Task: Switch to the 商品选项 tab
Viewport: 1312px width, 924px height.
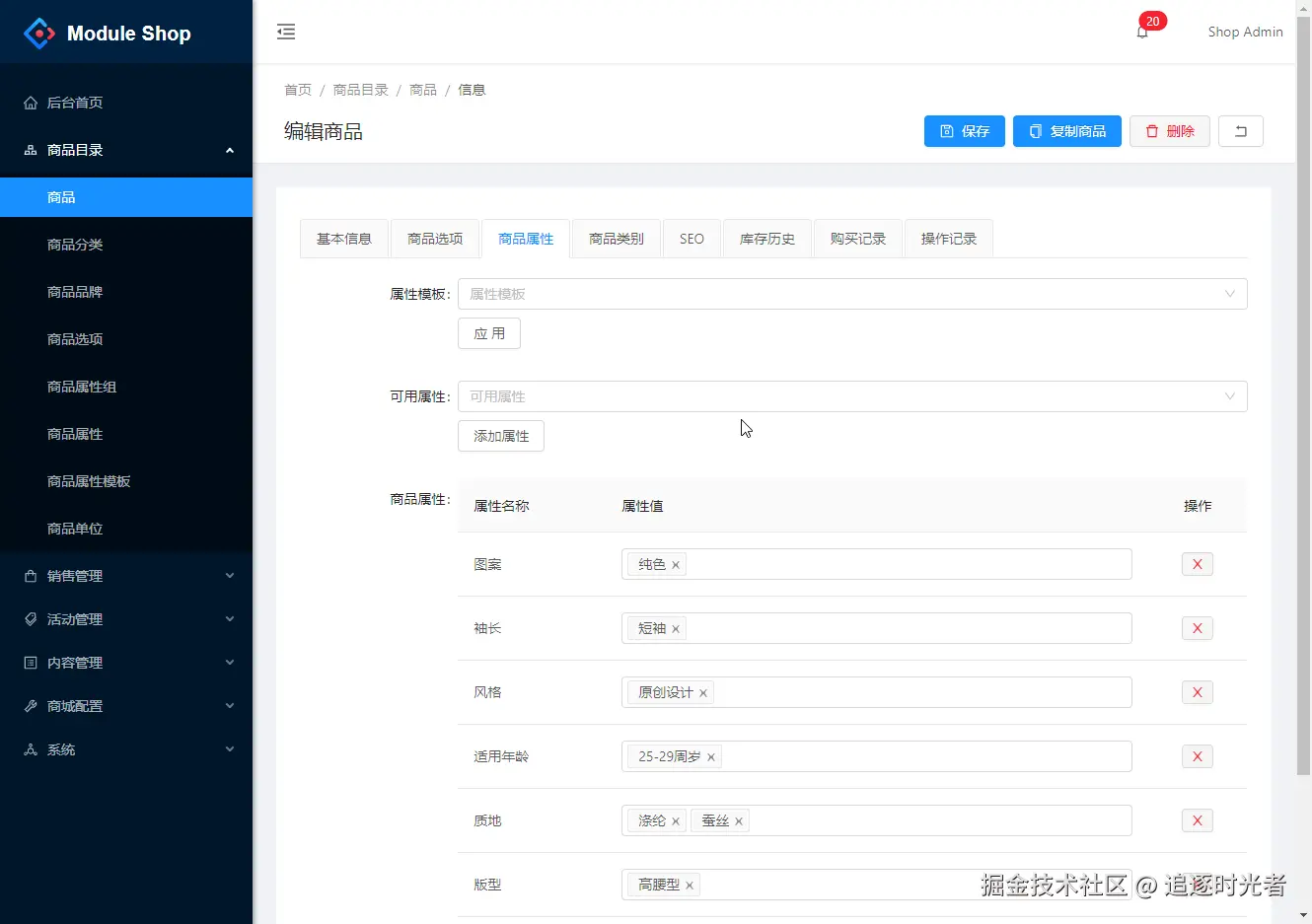Action: coord(435,239)
